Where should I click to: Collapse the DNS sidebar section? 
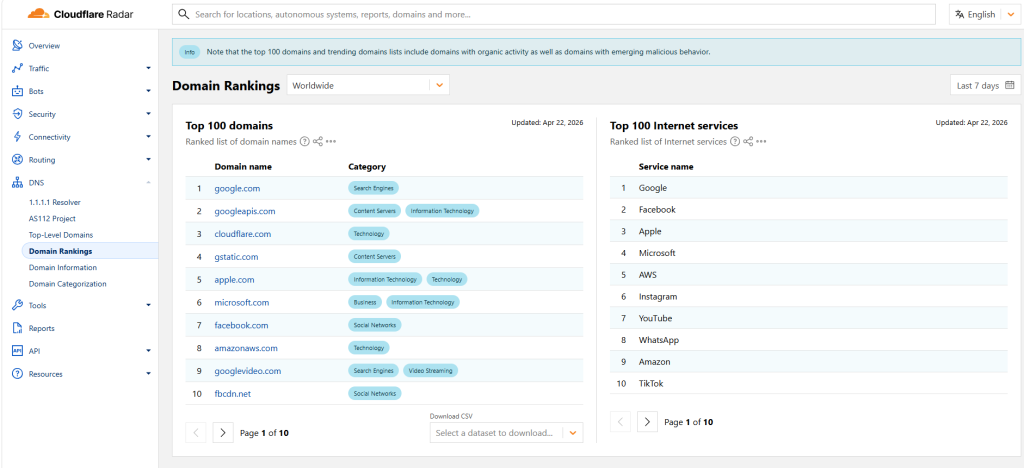148,183
